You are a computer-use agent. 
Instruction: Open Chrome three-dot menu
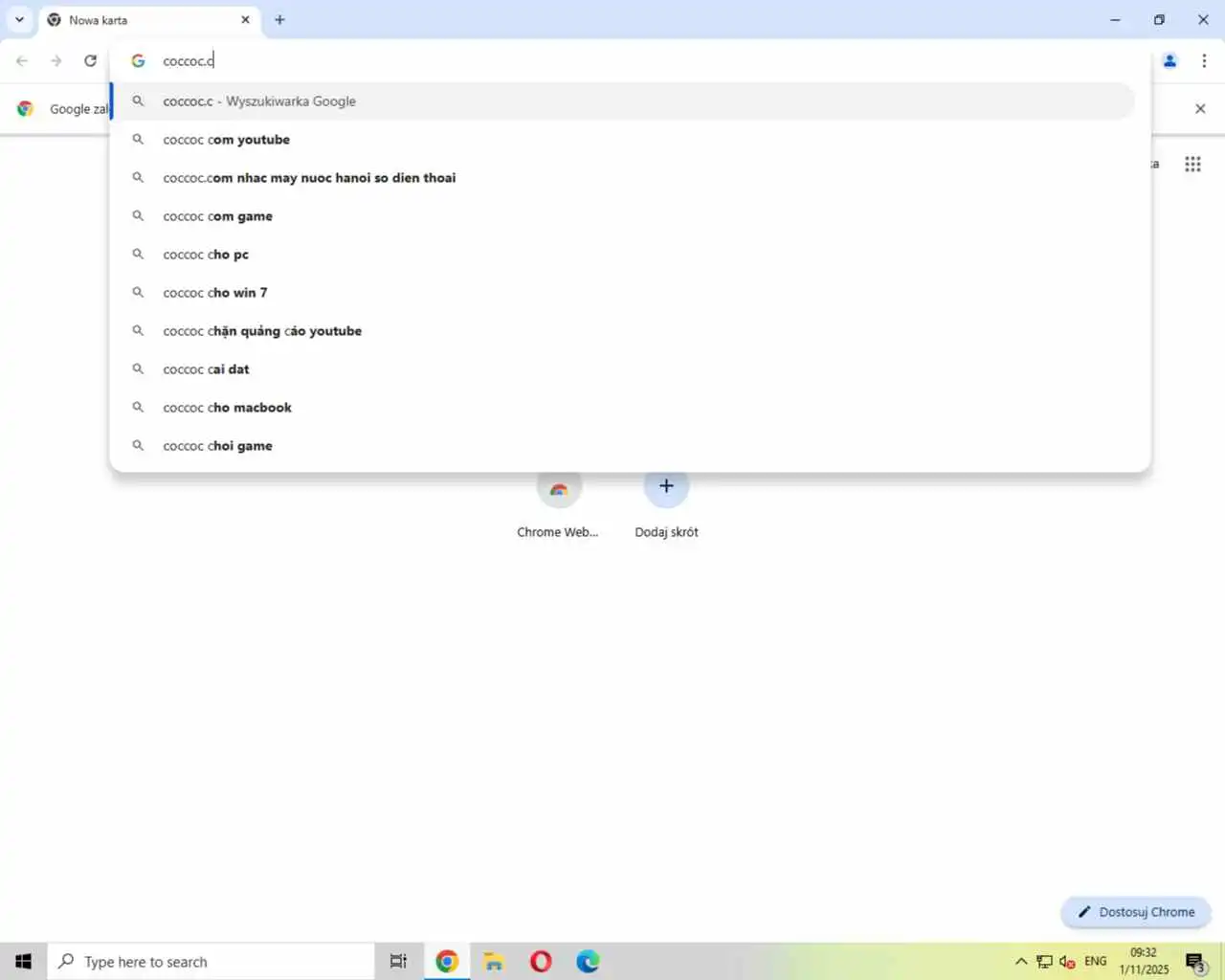pyautogui.click(x=1204, y=60)
